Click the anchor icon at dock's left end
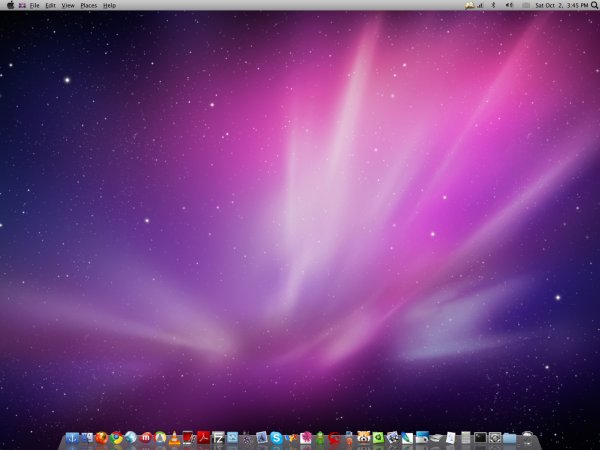The height and width of the screenshot is (450, 600). (72, 438)
